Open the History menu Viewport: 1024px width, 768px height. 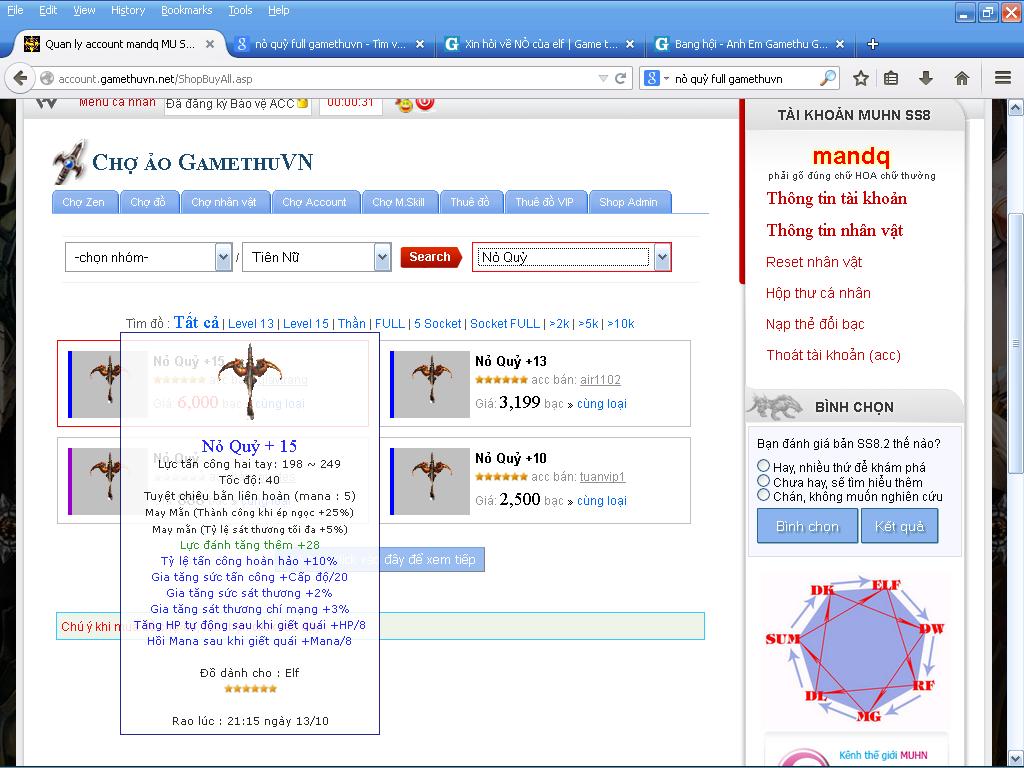pyautogui.click(x=128, y=10)
